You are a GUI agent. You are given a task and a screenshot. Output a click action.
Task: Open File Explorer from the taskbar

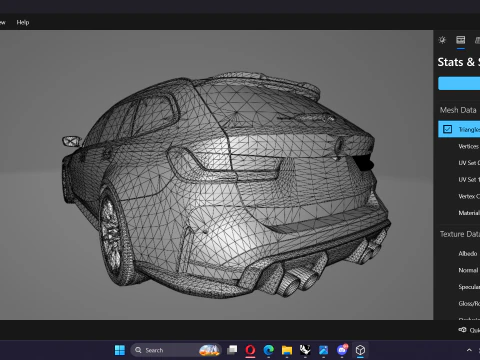287,350
